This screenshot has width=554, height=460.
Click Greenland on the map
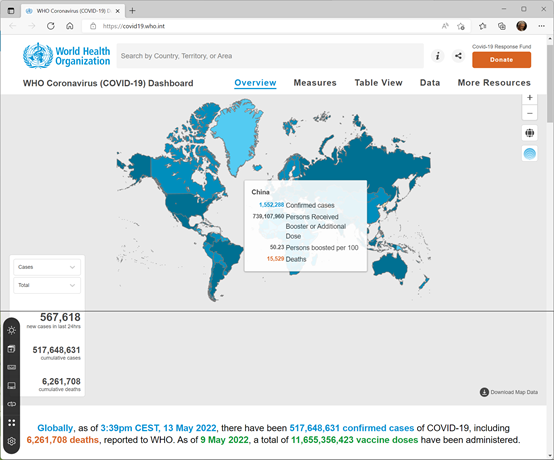237,136
